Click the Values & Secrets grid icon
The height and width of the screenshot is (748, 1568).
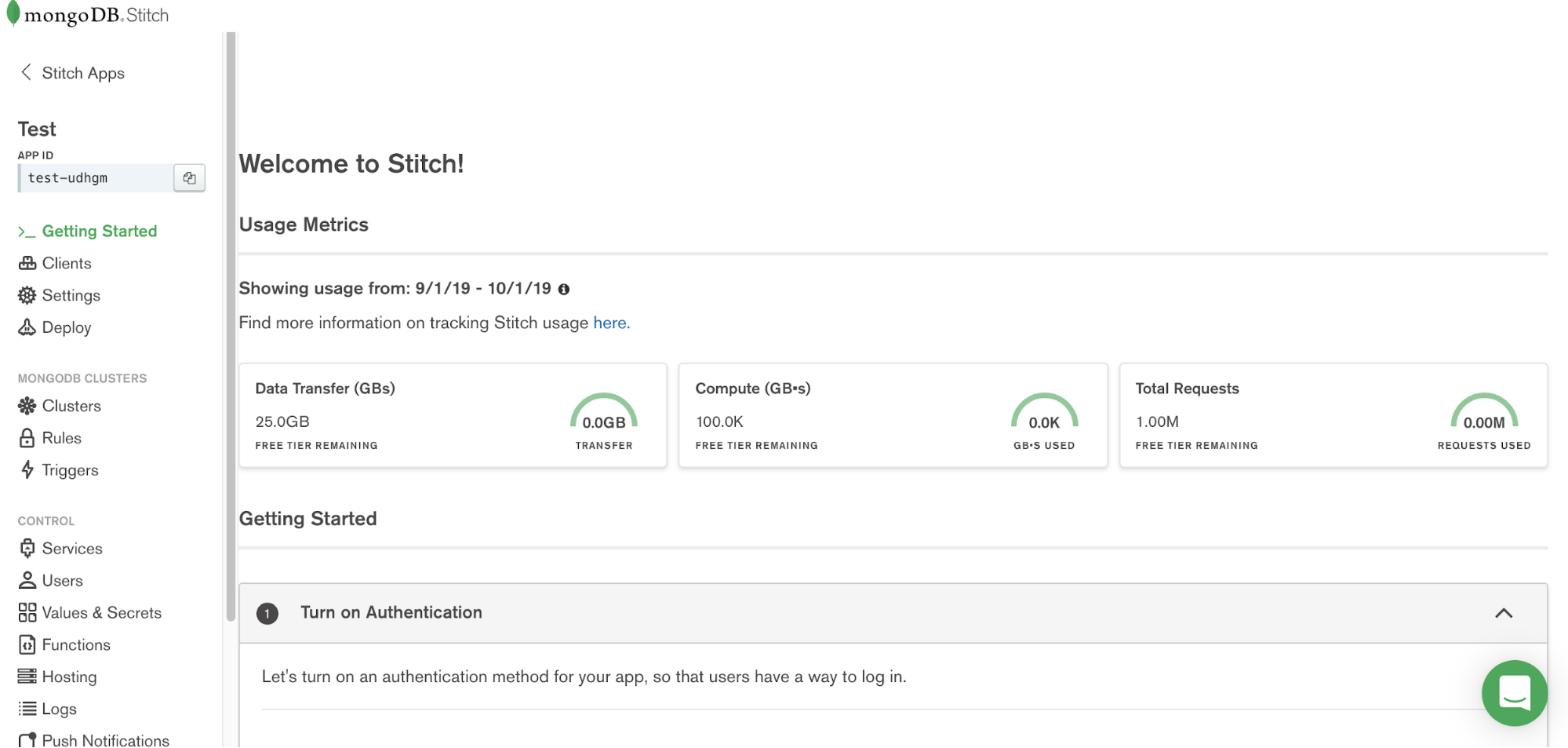click(27, 612)
